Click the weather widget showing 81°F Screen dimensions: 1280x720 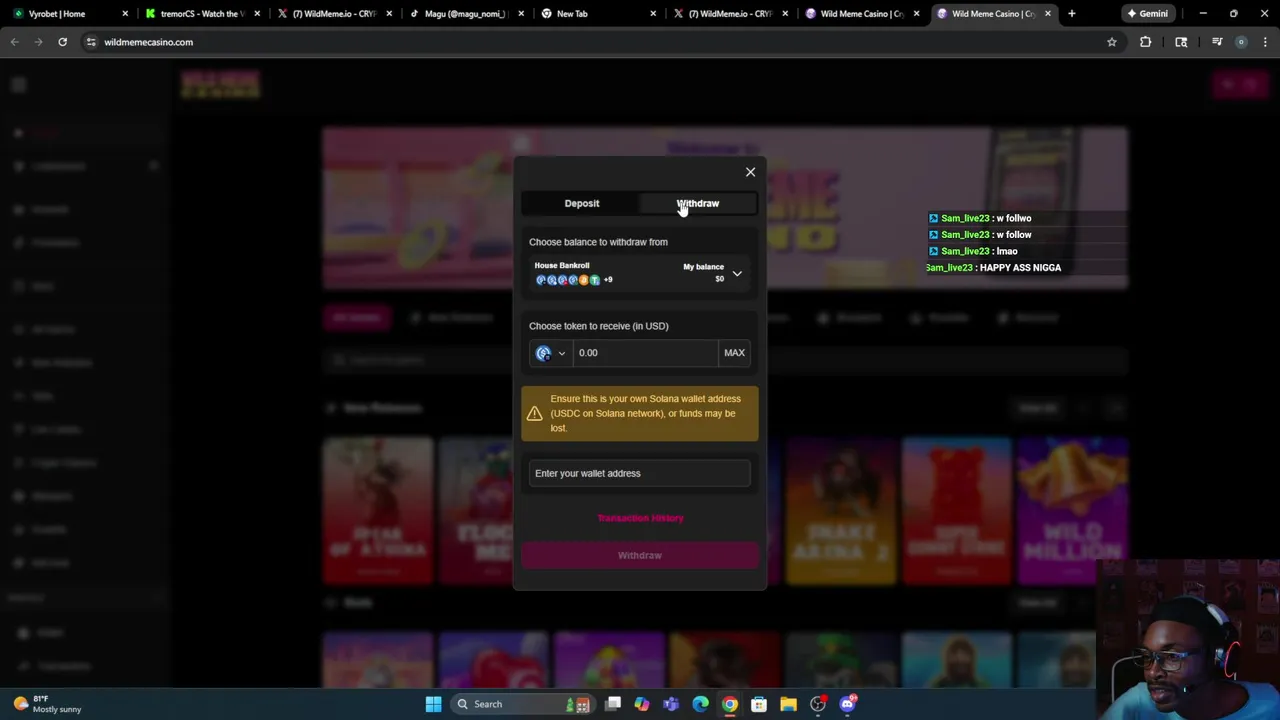click(x=48, y=704)
